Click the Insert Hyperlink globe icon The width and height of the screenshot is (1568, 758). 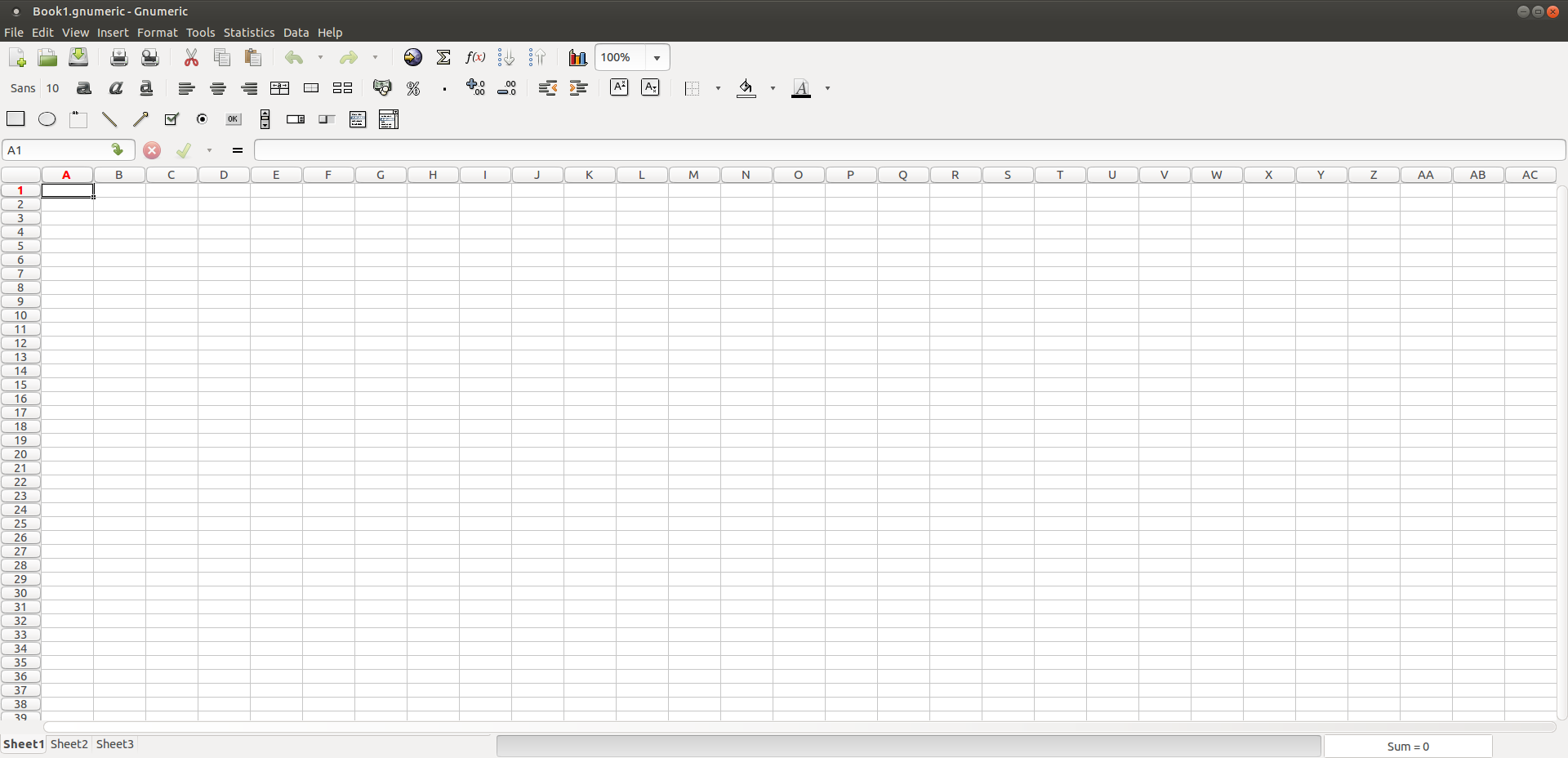413,57
